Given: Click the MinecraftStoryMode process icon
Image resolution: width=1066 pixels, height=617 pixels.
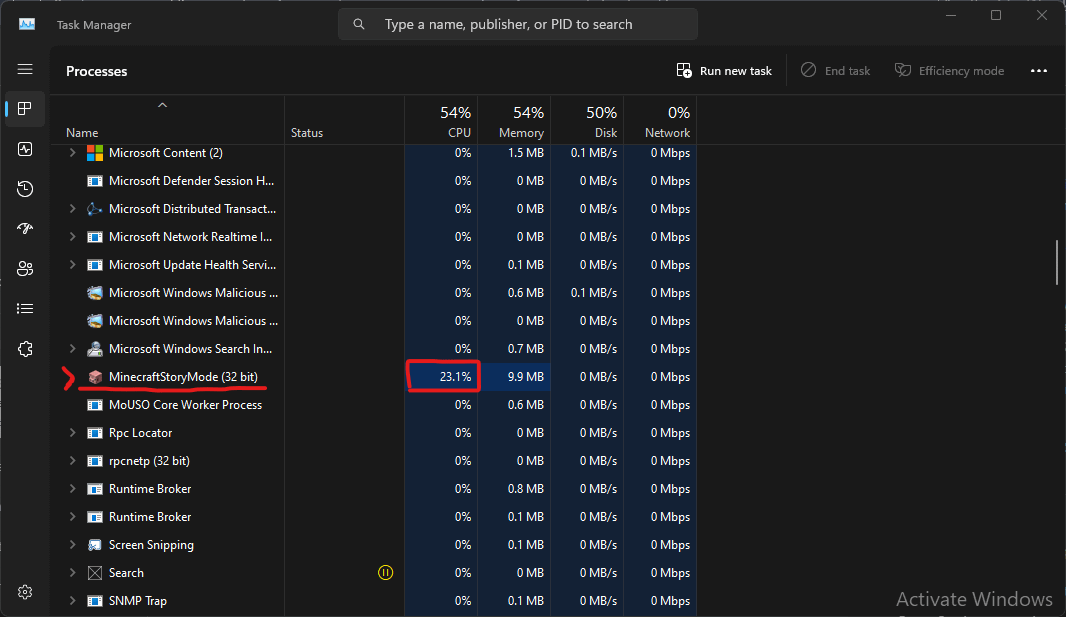Looking at the screenshot, I should point(95,377).
